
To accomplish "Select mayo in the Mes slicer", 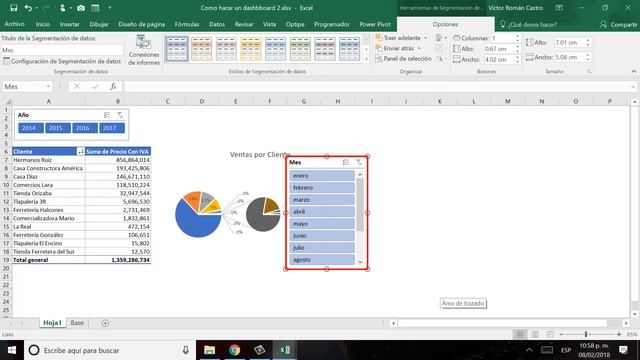I will pyautogui.click(x=322, y=224).
